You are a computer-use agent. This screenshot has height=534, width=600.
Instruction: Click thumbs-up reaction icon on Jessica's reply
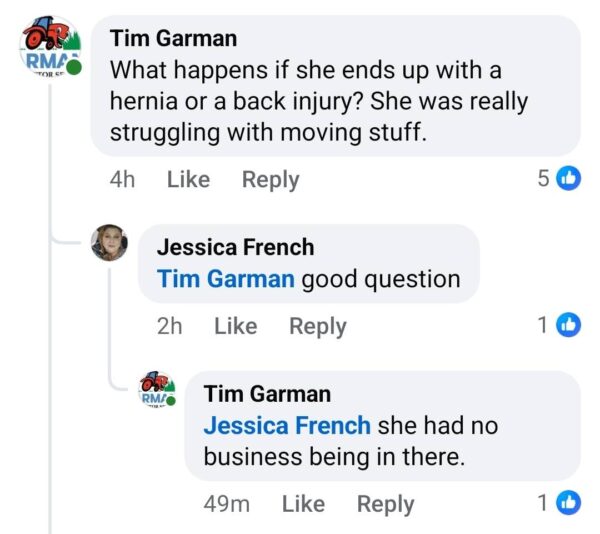pyautogui.click(x=569, y=325)
